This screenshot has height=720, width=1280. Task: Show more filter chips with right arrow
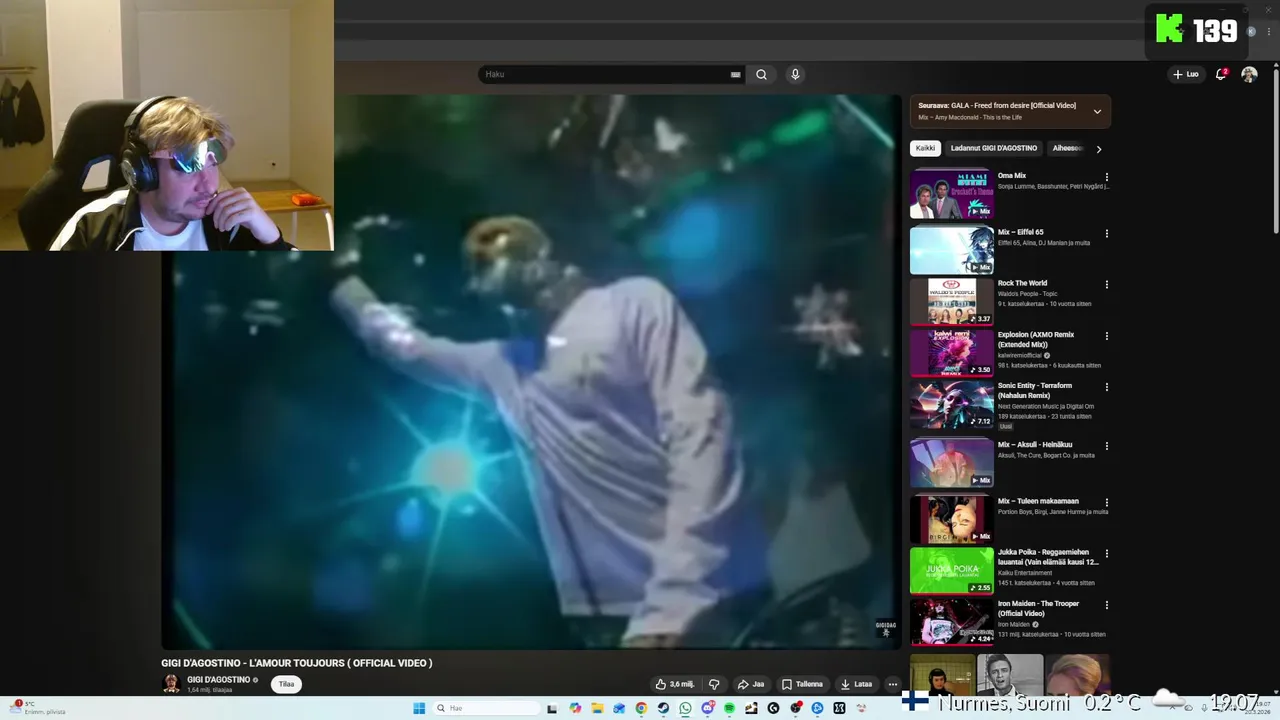click(x=1098, y=149)
